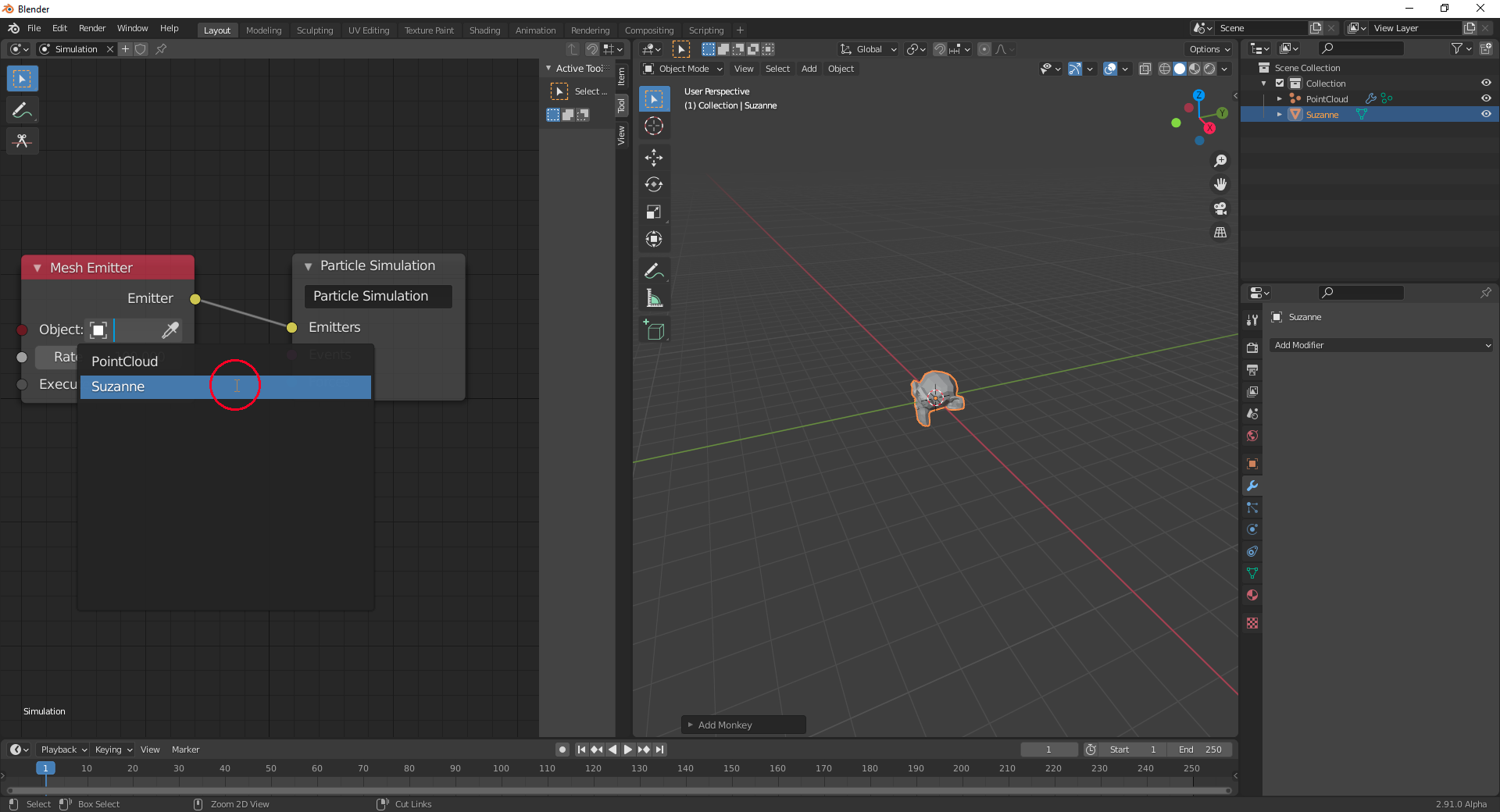Toggle PointCloud visibility eye icon
The height and width of the screenshot is (812, 1500).
(x=1486, y=98)
